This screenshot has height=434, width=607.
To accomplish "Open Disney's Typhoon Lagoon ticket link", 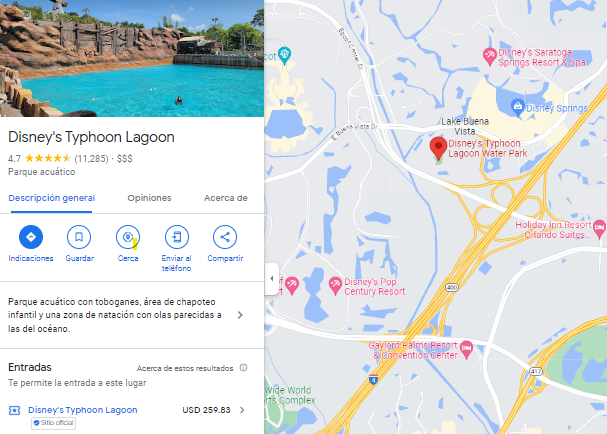I will click(83, 410).
